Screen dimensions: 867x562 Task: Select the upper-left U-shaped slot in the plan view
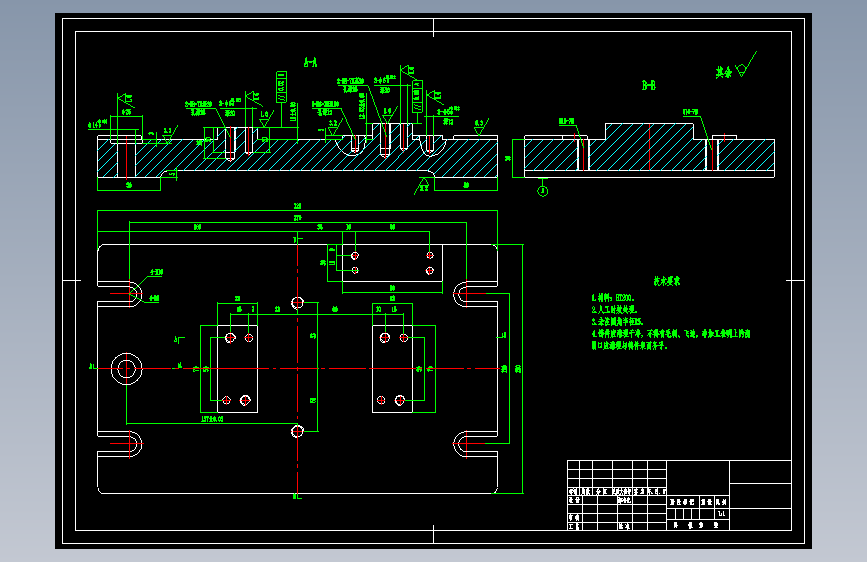pyautogui.click(x=120, y=294)
